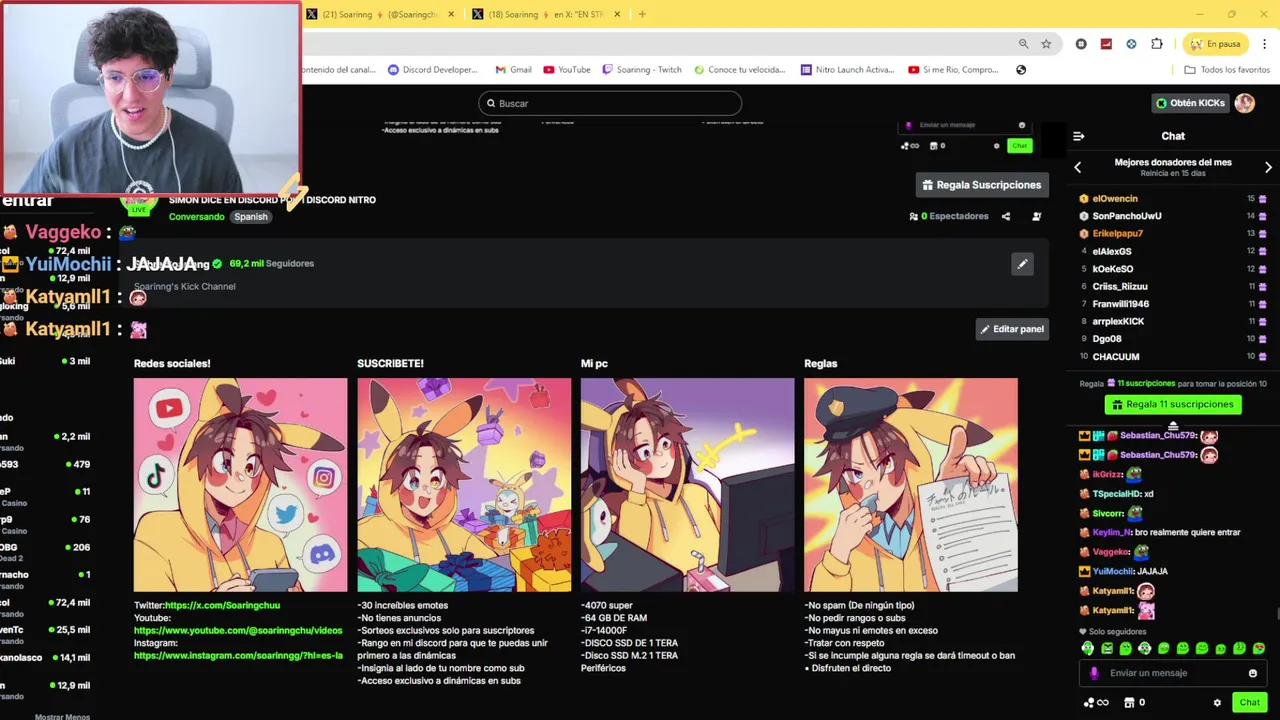Viewport: 1280px width, 720px height.
Task: Bookmark page with the star icon
Action: [1046, 44]
